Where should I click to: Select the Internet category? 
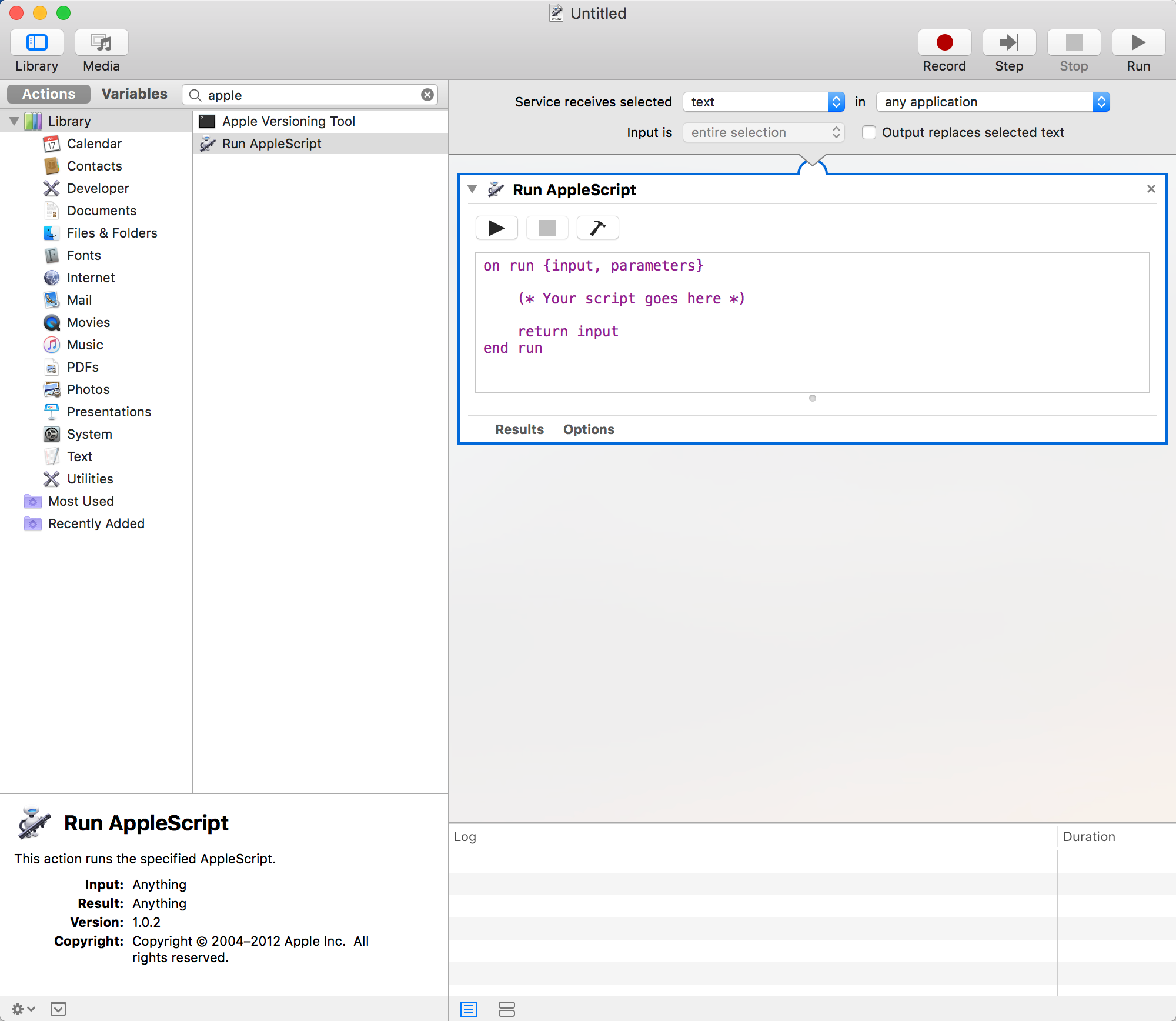coord(91,278)
